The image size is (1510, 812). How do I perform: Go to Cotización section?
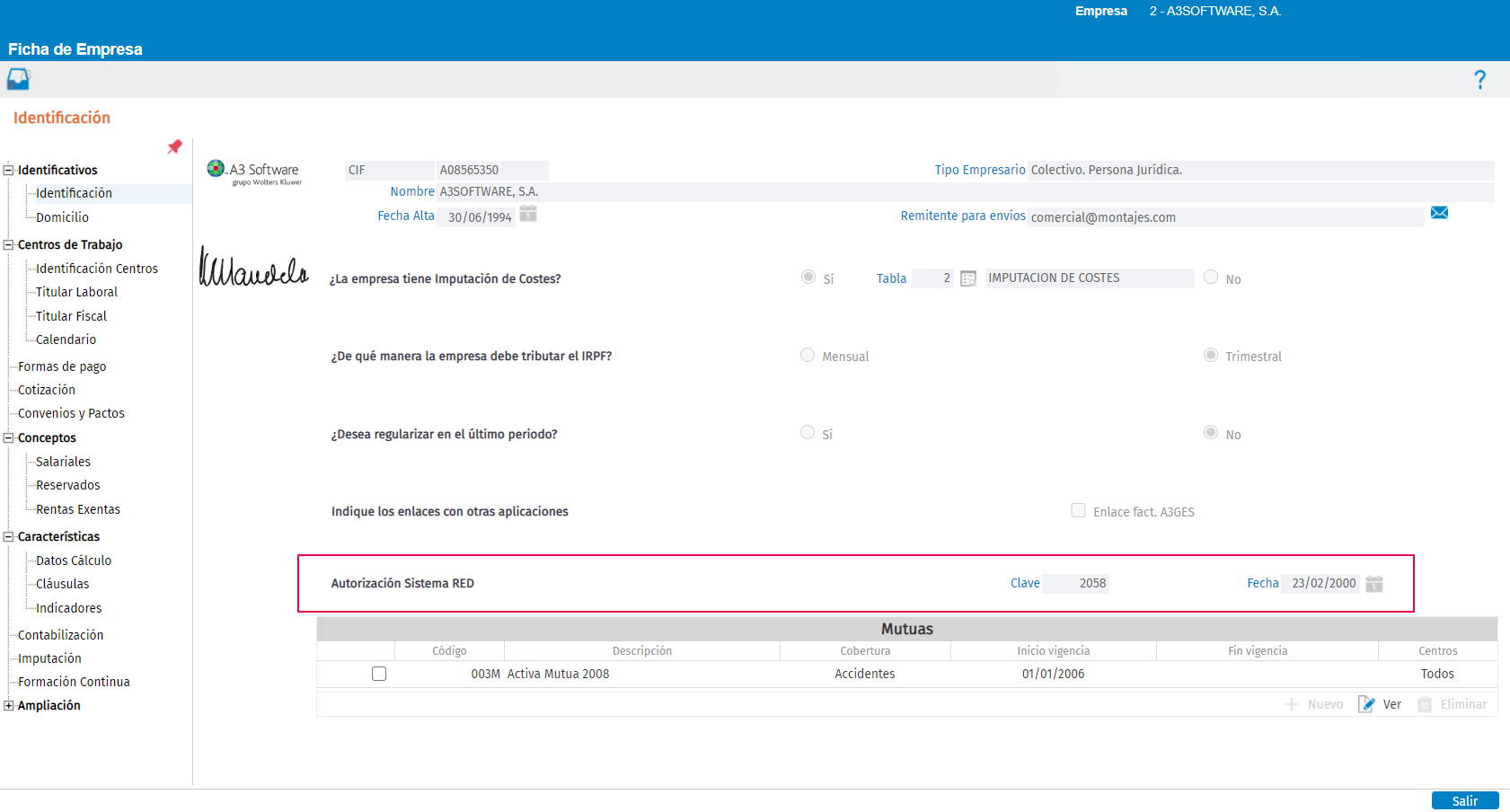click(47, 390)
